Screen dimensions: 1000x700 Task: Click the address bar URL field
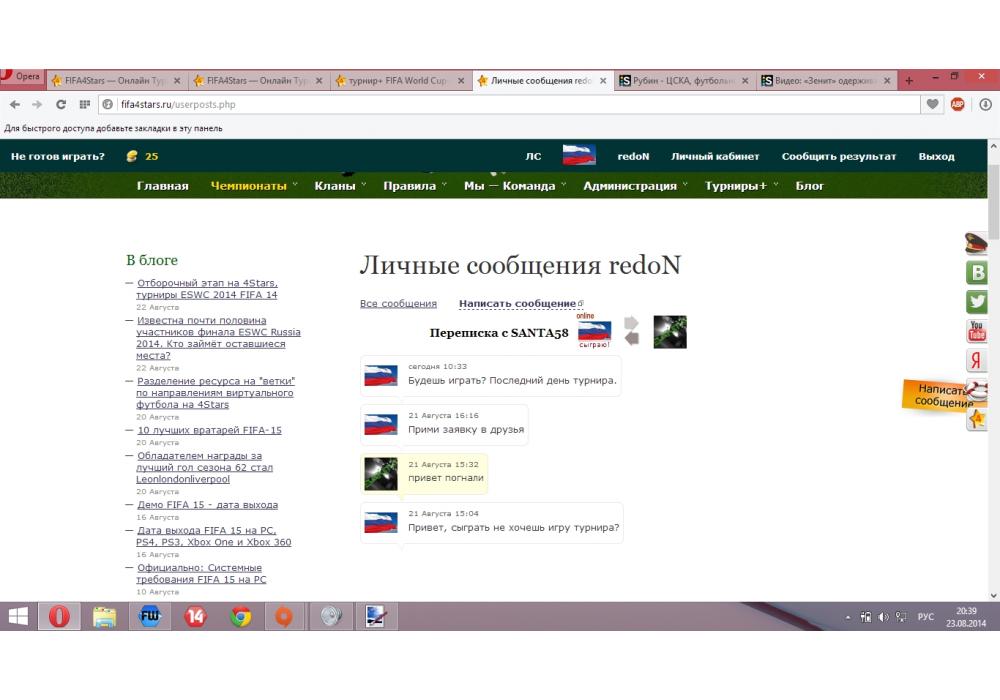tap(500, 104)
